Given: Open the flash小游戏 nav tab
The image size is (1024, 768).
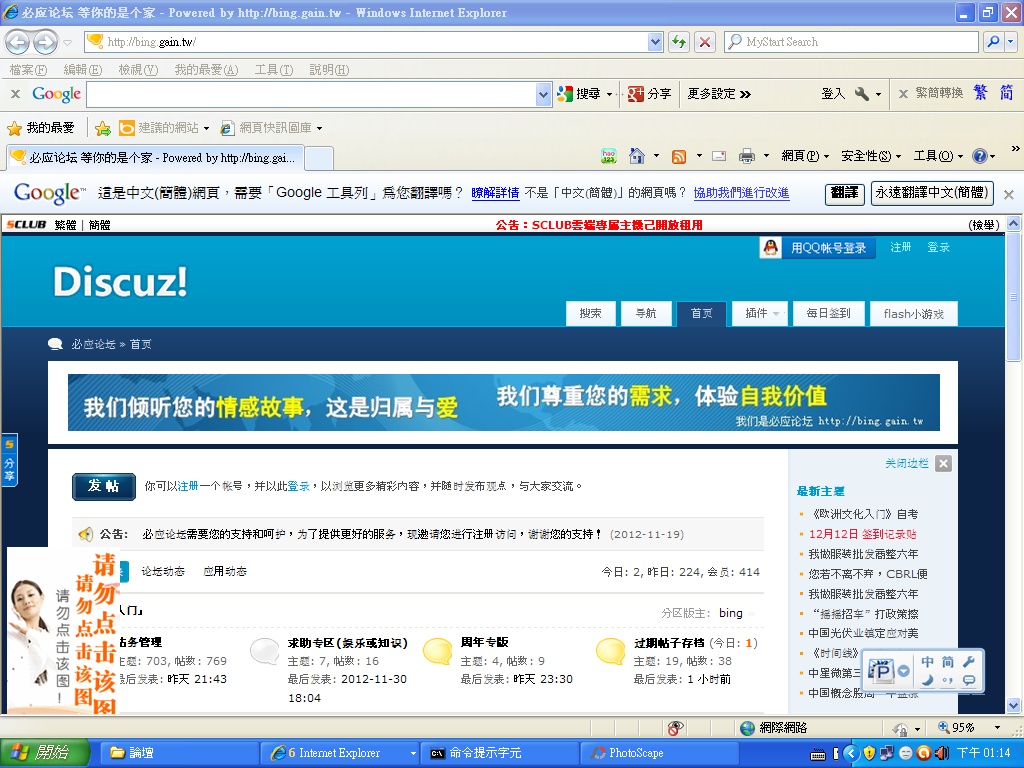Looking at the screenshot, I should coord(914,313).
